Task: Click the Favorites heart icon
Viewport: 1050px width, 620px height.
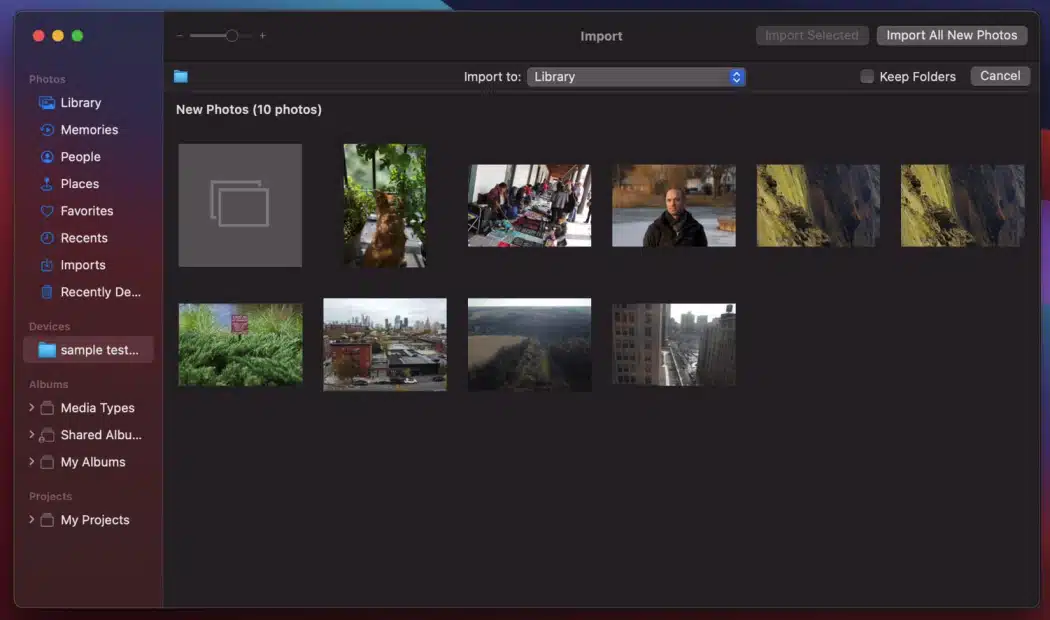Action: (x=47, y=211)
